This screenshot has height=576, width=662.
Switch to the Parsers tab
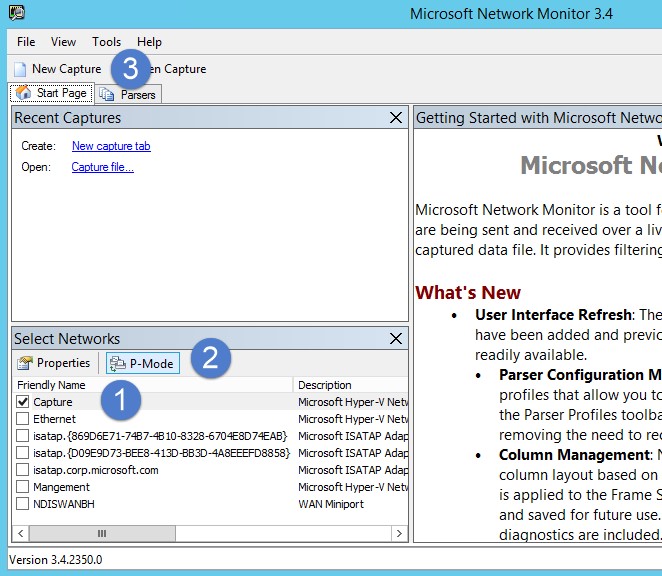(x=128, y=95)
